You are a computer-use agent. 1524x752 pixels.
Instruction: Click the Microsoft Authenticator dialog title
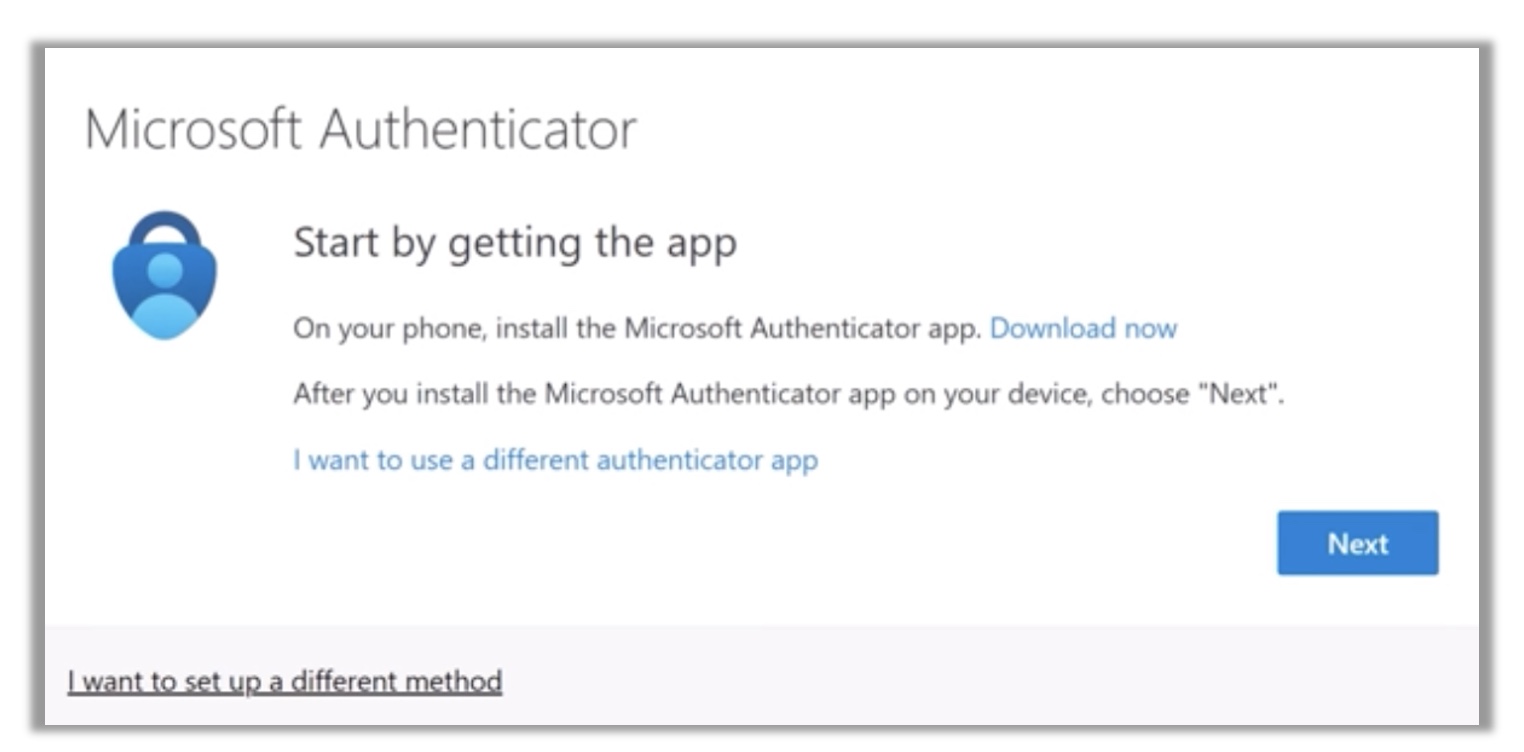(360, 129)
